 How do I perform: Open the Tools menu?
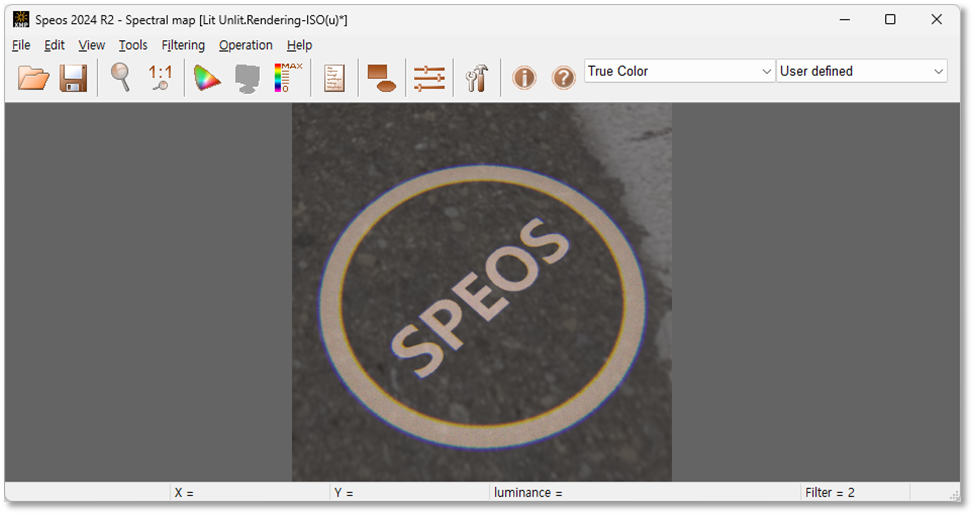[133, 45]
